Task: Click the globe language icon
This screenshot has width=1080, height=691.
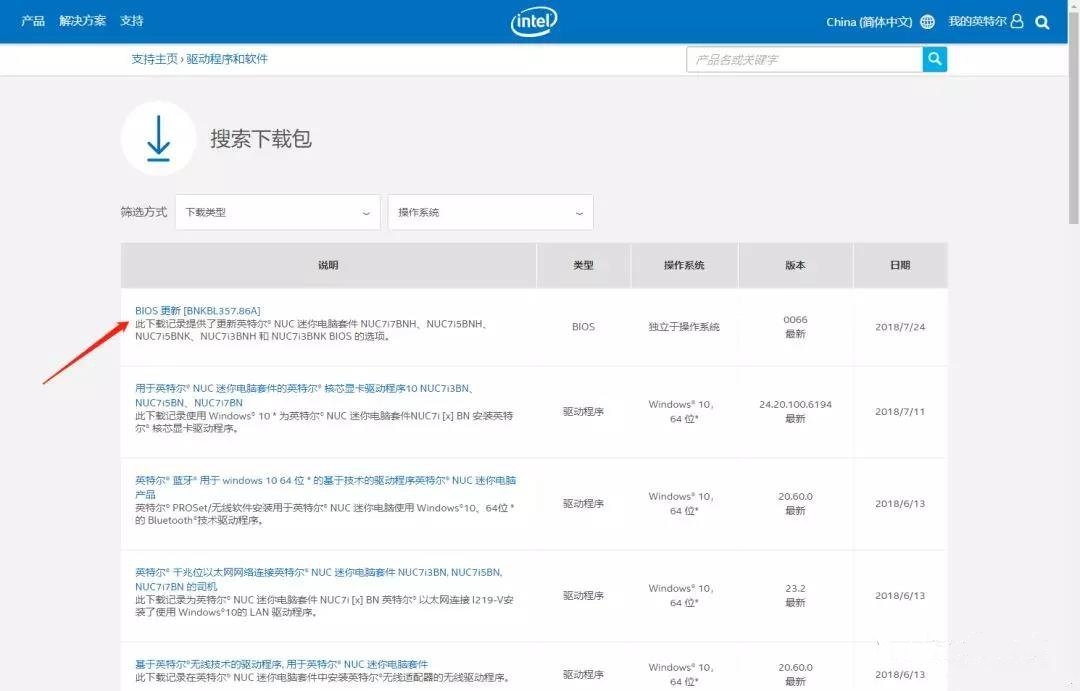Action: click(928, 21)
